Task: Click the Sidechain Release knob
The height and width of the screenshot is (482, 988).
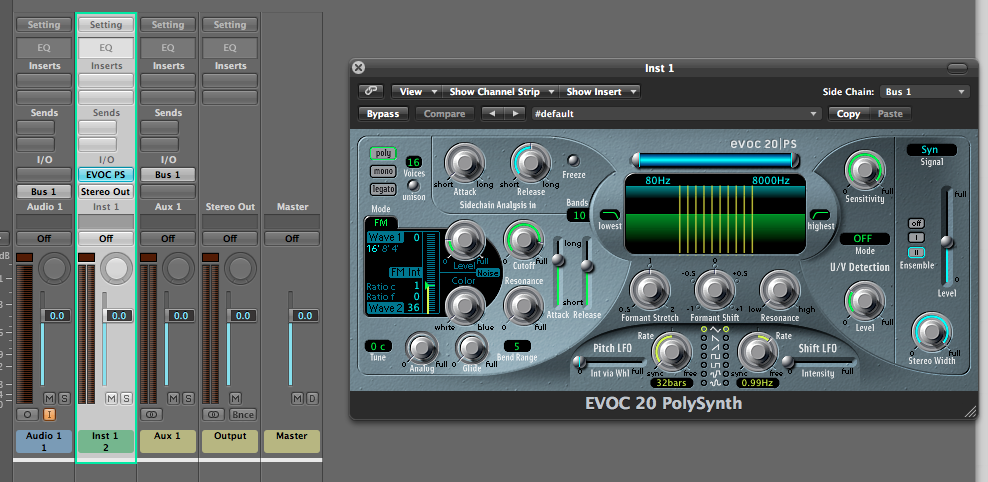Action: point(530,163)
